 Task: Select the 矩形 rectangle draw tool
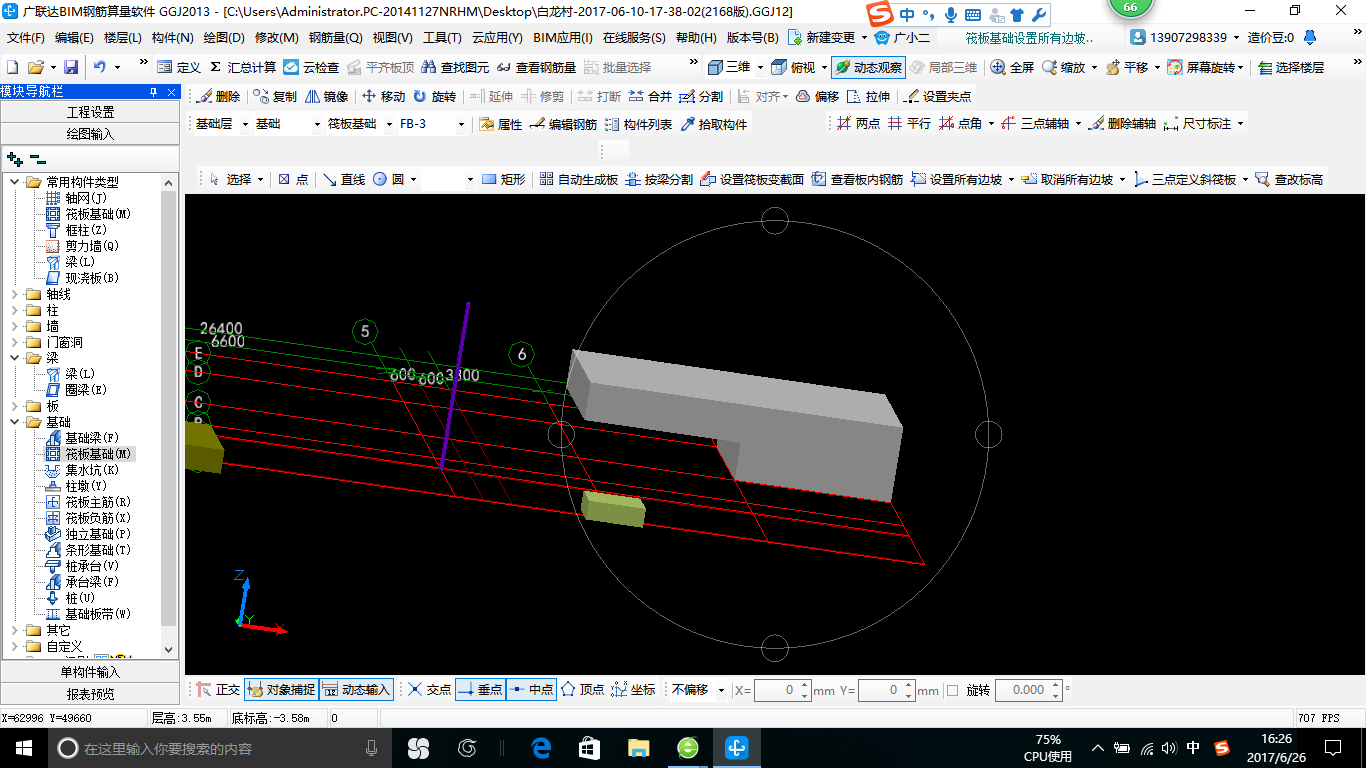[x=503, y=179]
